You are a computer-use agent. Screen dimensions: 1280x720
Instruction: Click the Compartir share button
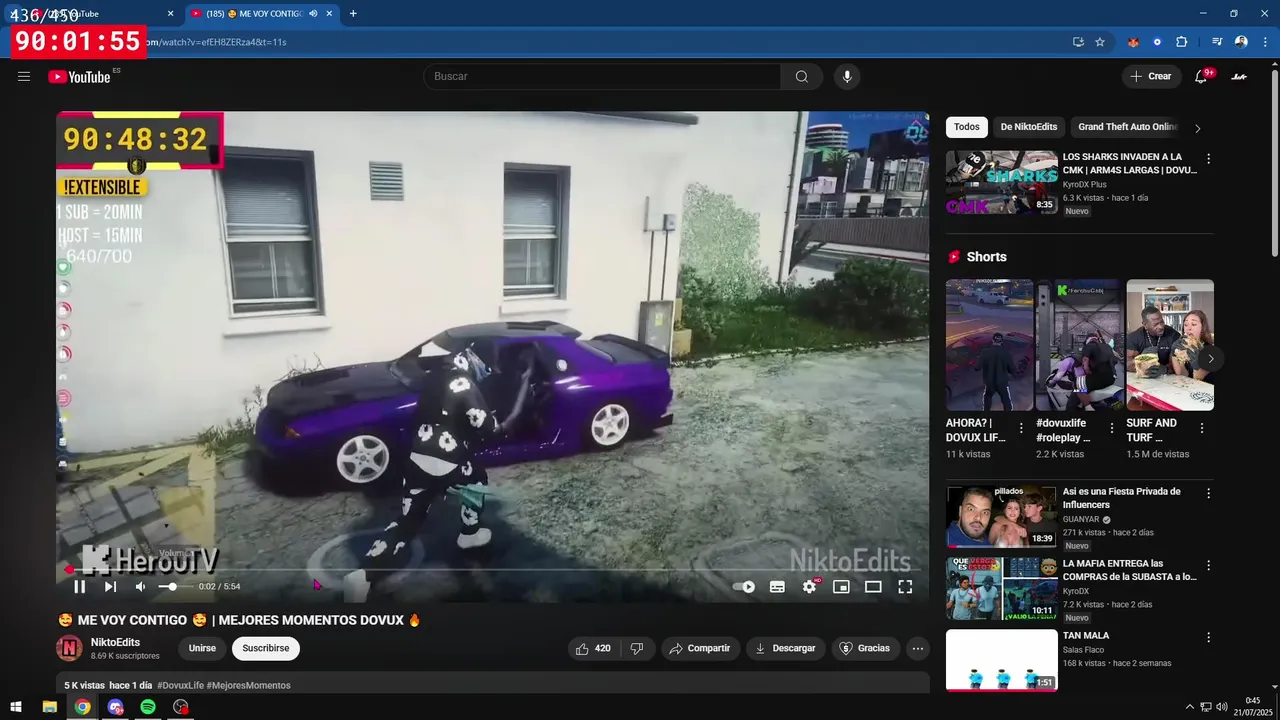(x=700, y=648)
